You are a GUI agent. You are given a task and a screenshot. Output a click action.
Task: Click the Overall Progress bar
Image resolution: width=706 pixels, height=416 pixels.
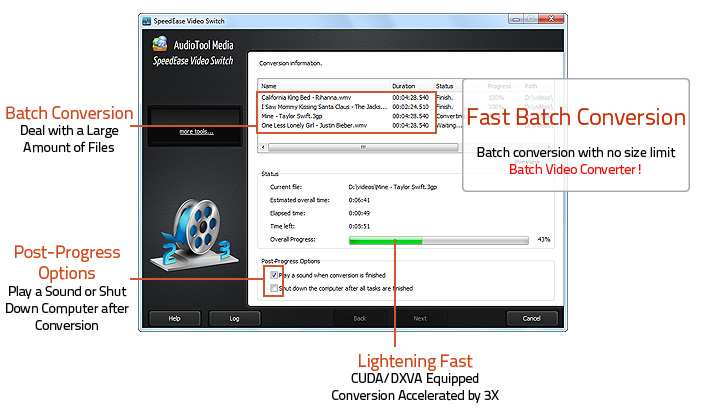pos(439,240)
